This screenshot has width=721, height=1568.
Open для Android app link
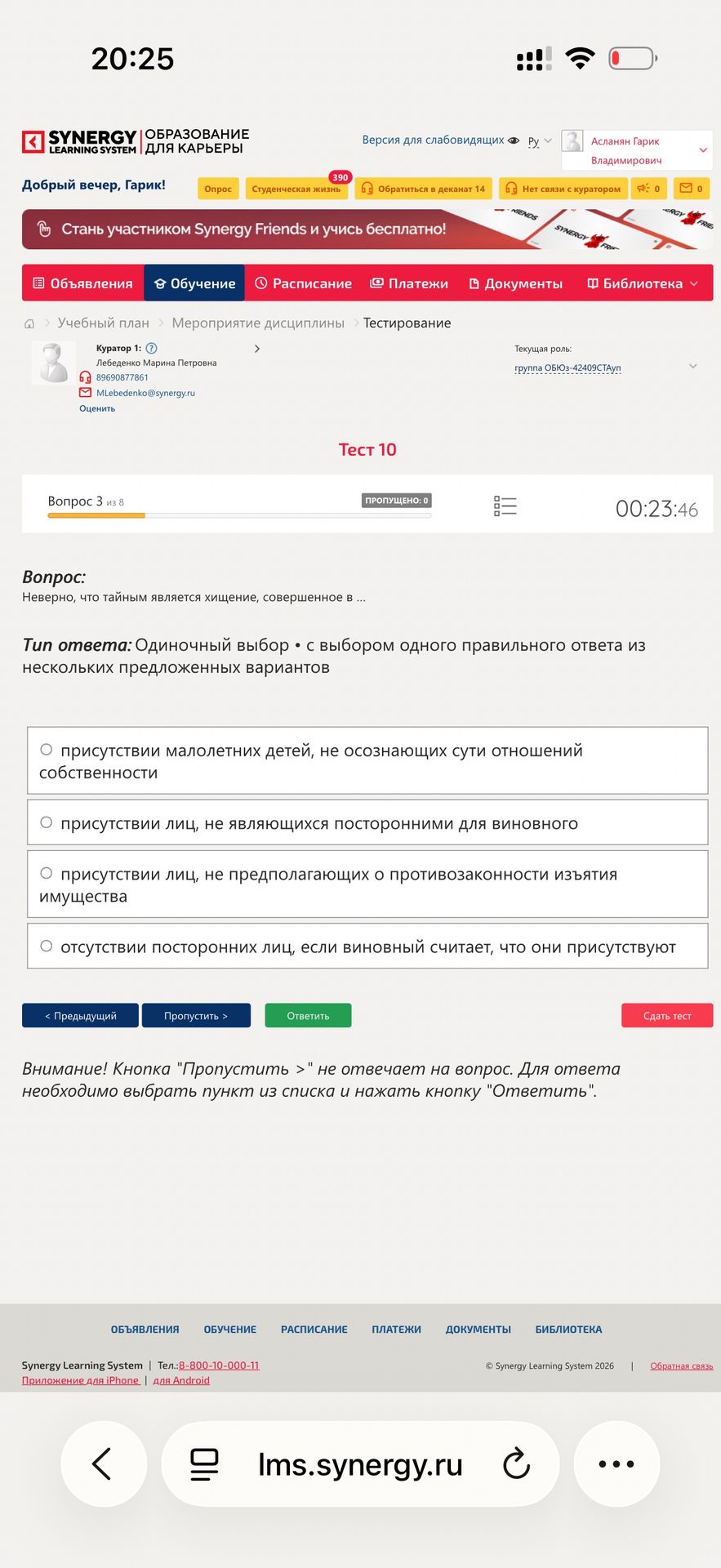click(181, 1381)
